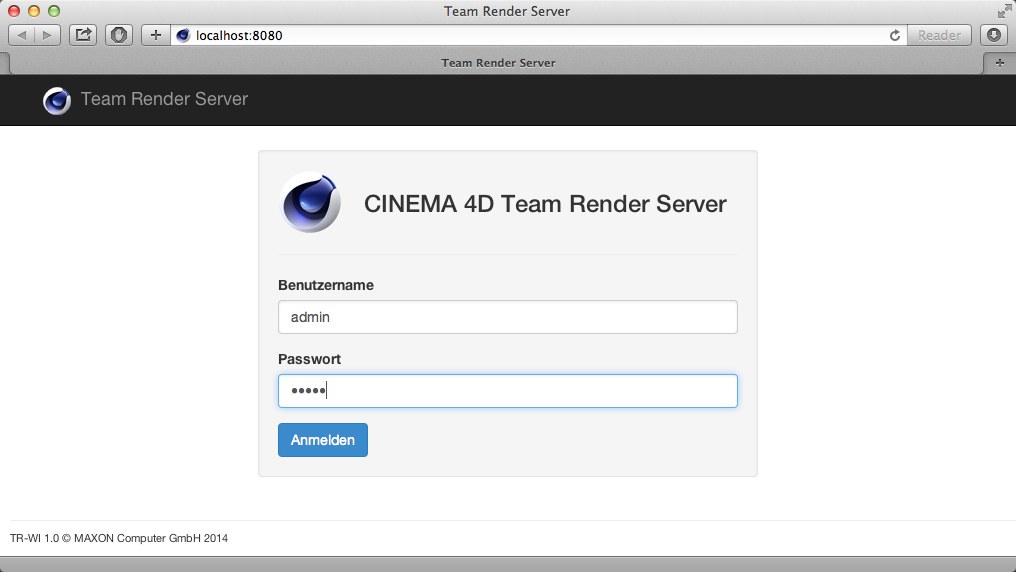
Task: Select the Team Render Server tab
Action: tap(498, 62)
